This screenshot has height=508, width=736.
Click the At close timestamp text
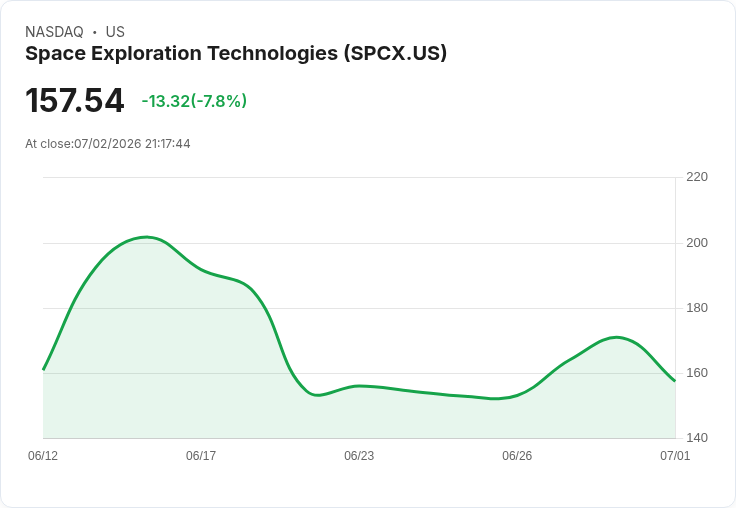pos(108,144)
